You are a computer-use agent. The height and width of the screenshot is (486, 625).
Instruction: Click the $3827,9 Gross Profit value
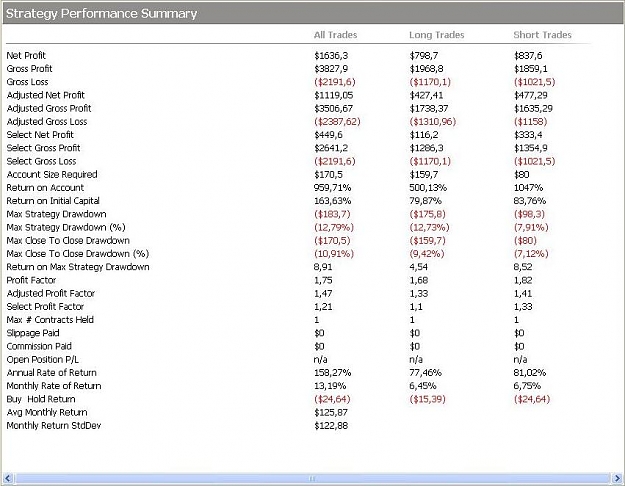(331, 69)
